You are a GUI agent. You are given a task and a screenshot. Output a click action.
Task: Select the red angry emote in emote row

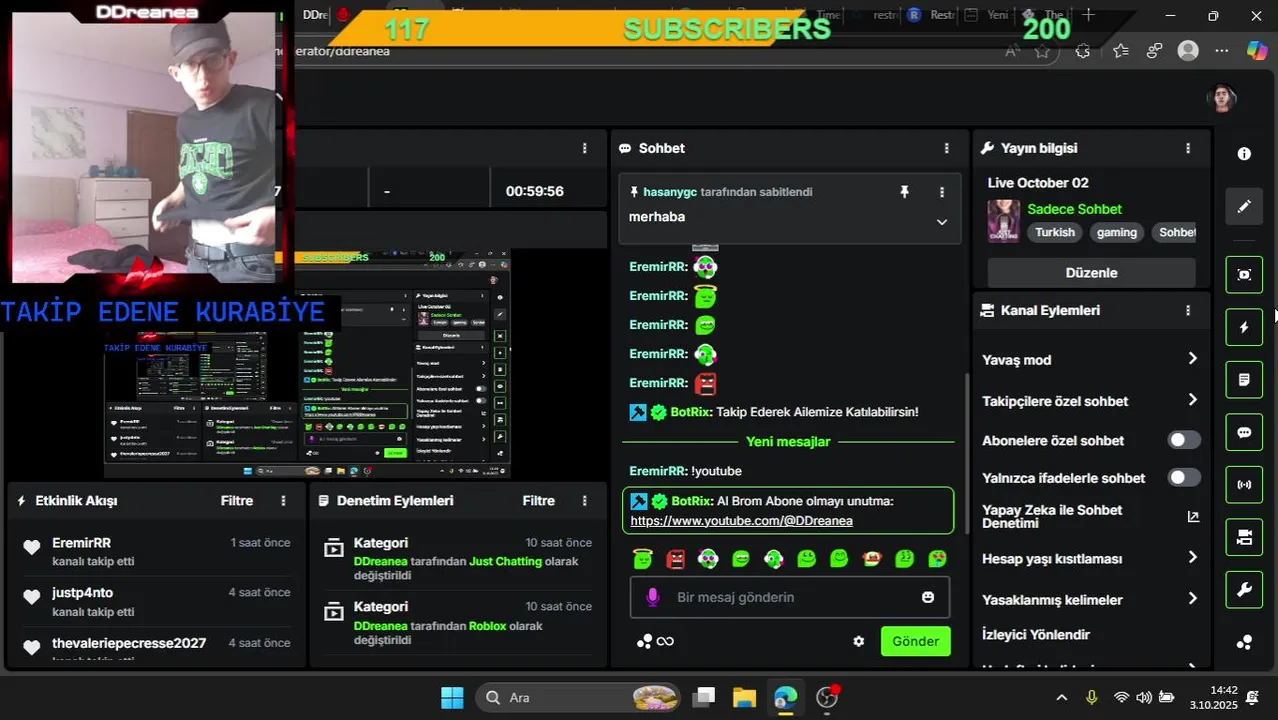tap(675, 558)
